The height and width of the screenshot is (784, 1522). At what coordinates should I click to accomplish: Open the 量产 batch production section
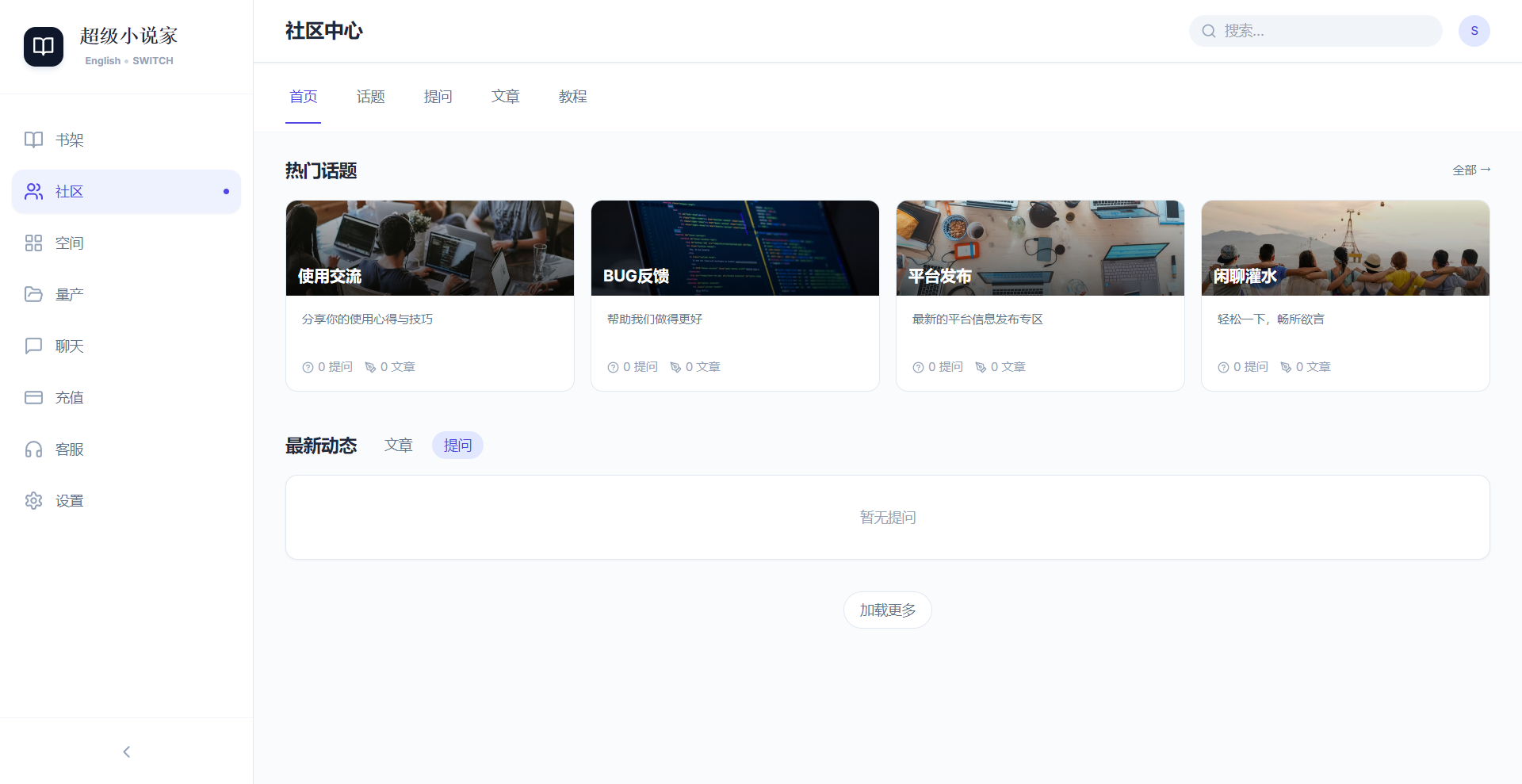click(68, 294)
